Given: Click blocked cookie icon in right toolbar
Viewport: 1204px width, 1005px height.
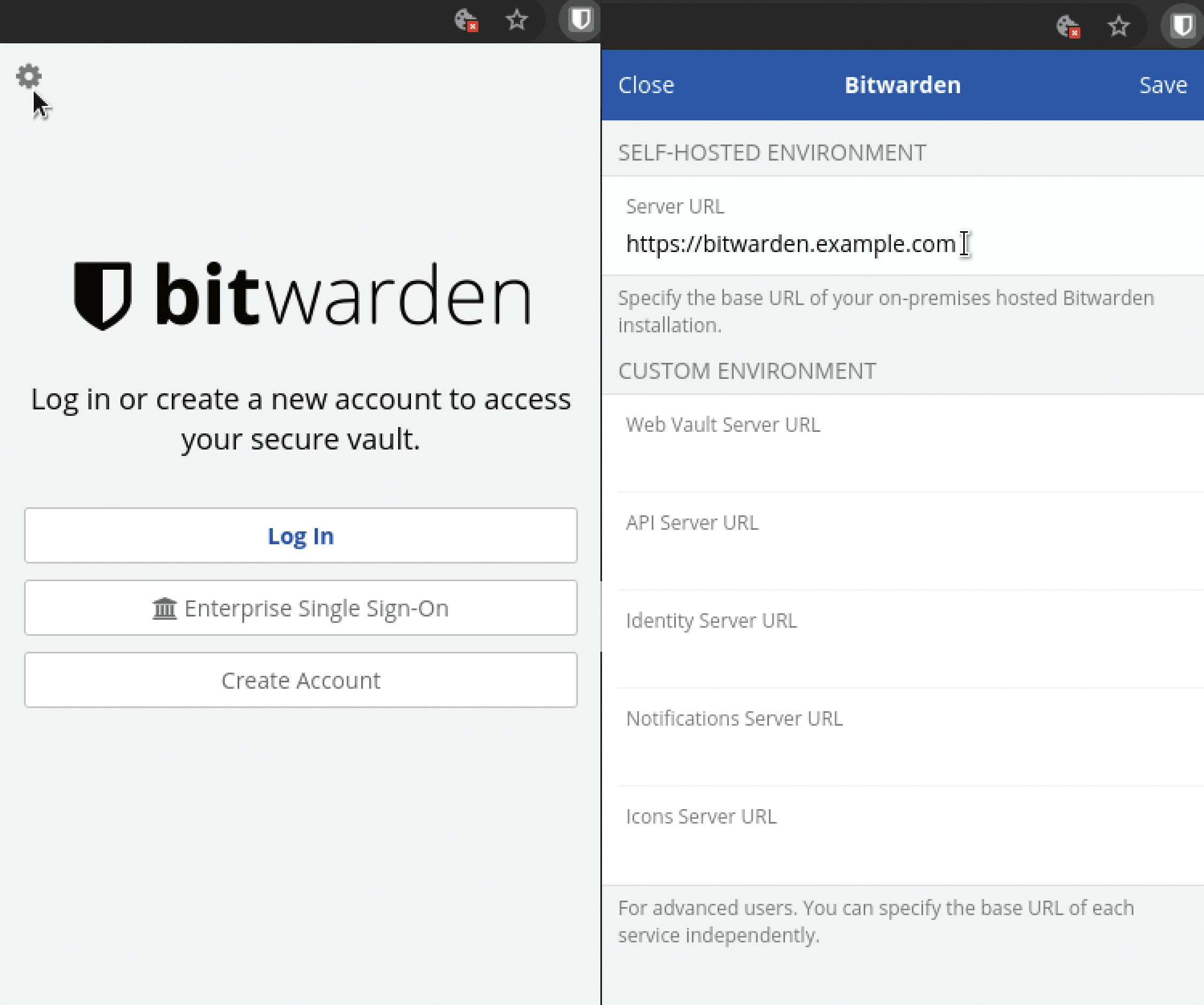Looking at the screenshot, I should 1068,26.
